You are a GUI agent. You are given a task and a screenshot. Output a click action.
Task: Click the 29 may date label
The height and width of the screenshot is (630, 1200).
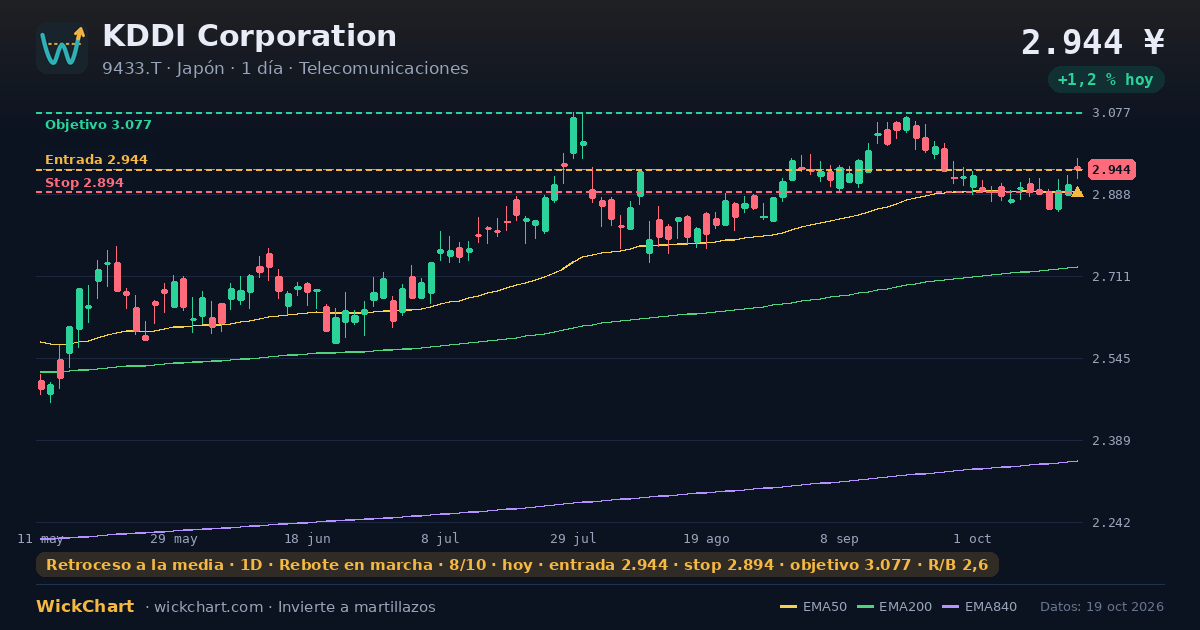click(174, 539)
